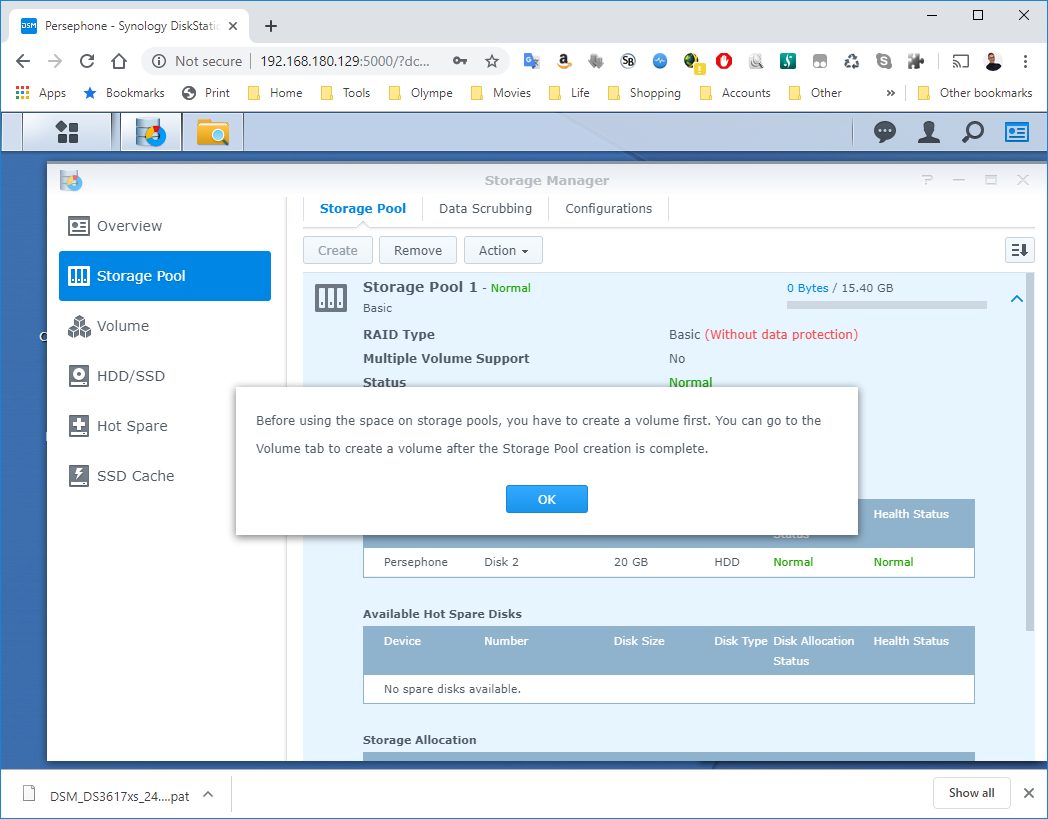Collapse the Storage Pool 1 details chevron

point(1017,299)
